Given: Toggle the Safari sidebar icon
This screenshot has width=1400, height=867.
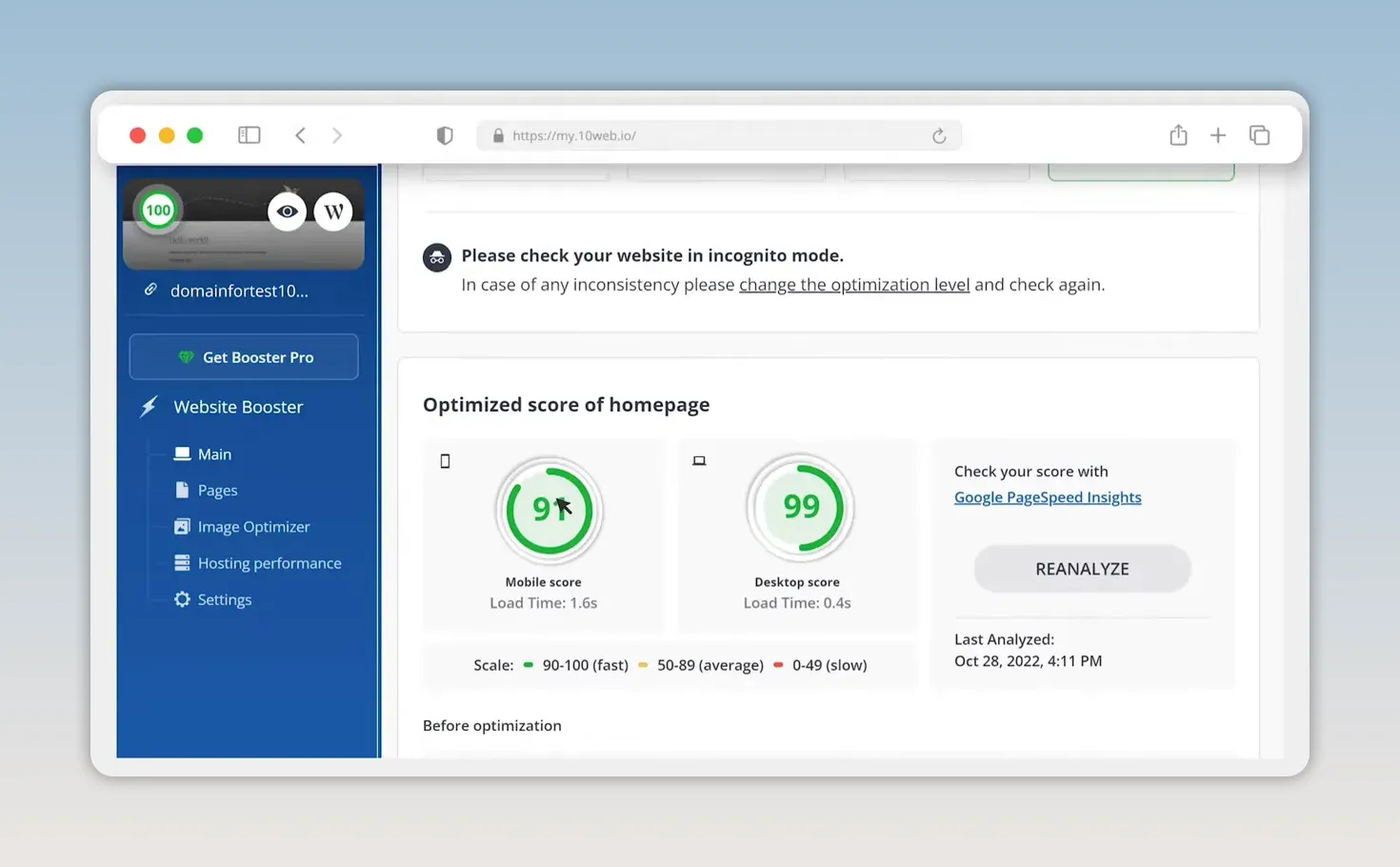Looking at the screenshot, I should pyautogui.click(x=250, y=135).
